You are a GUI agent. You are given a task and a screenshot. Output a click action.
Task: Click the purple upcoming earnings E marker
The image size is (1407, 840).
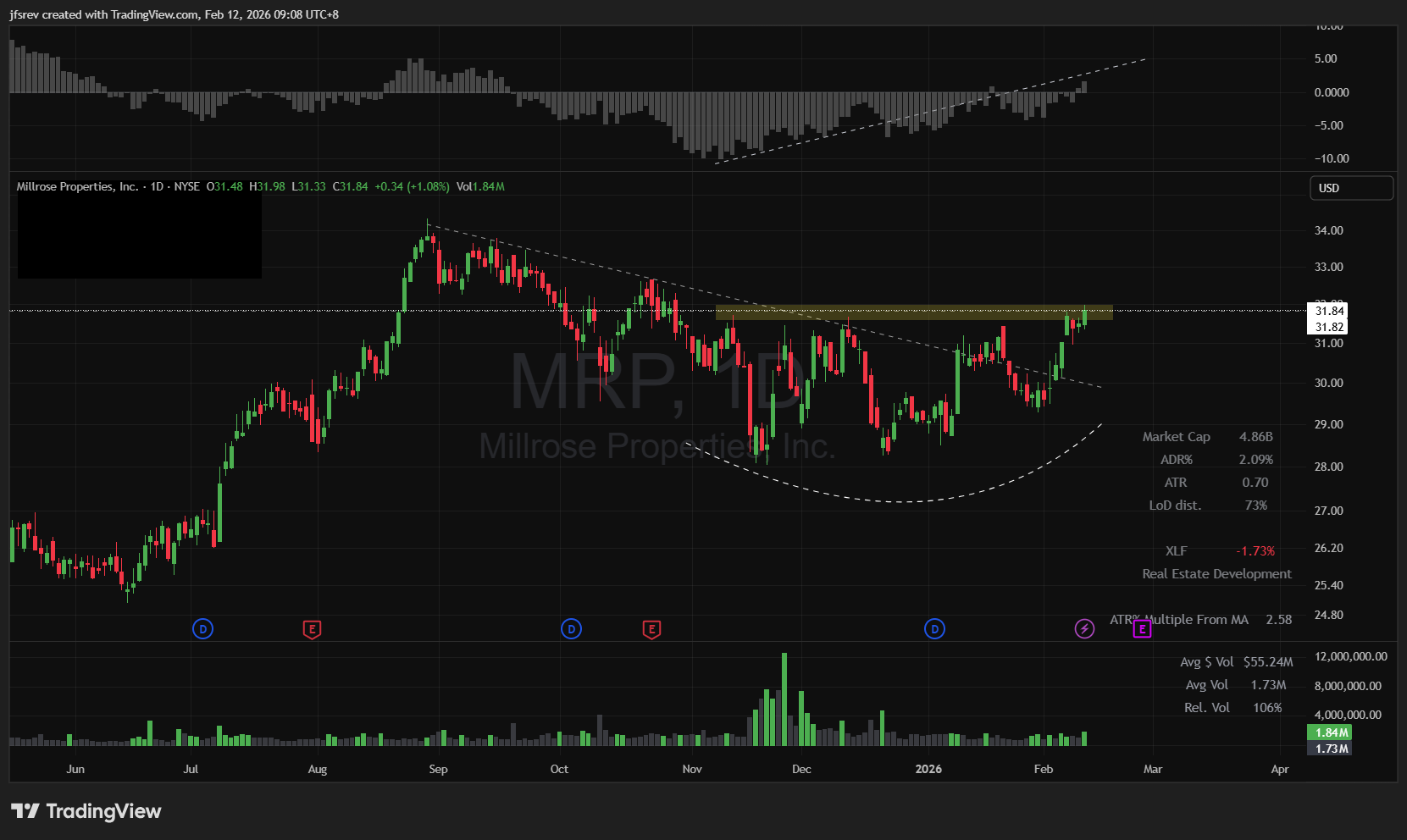tap(1142, 629)
